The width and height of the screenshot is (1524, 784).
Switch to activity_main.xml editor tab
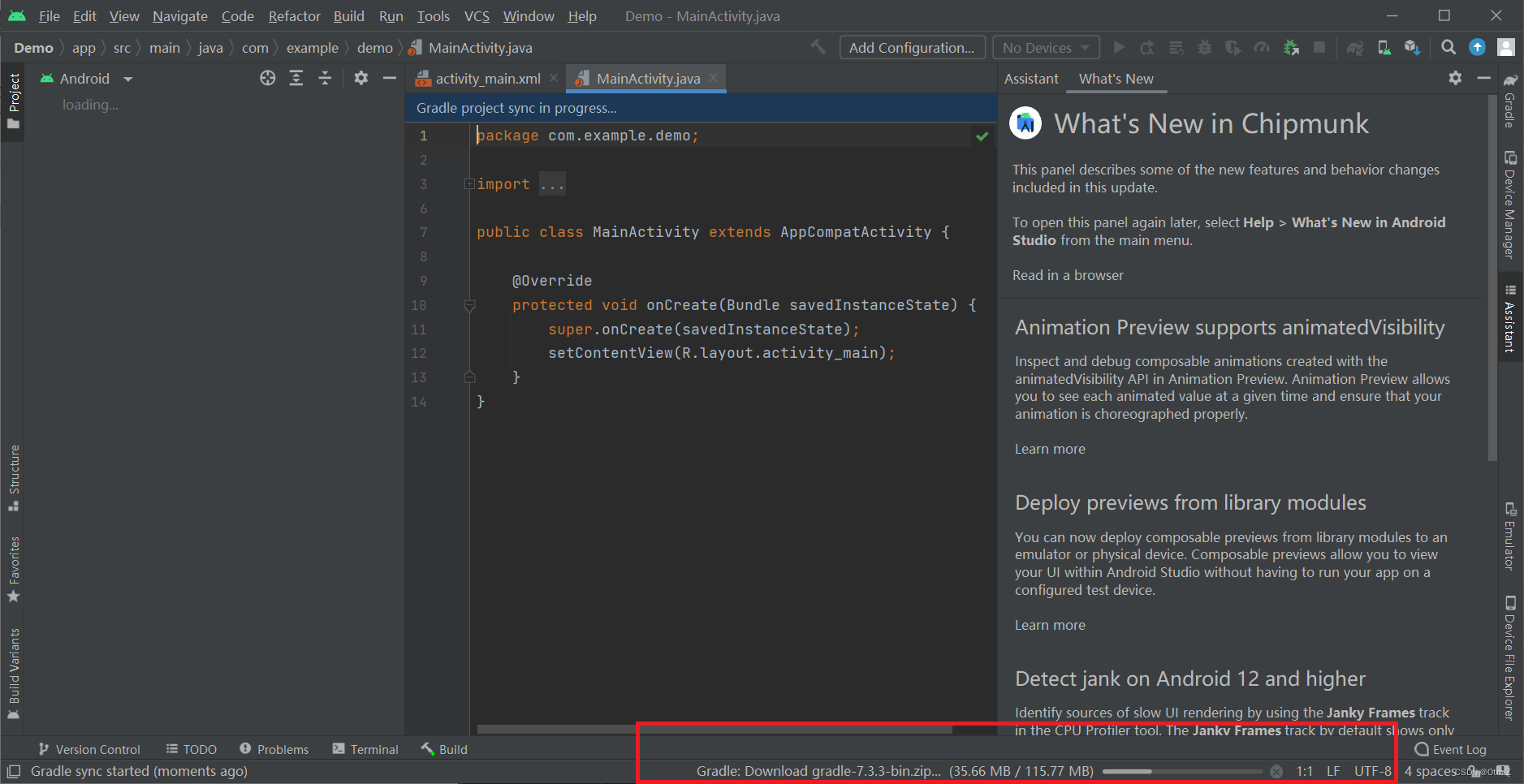coord(487,79)
